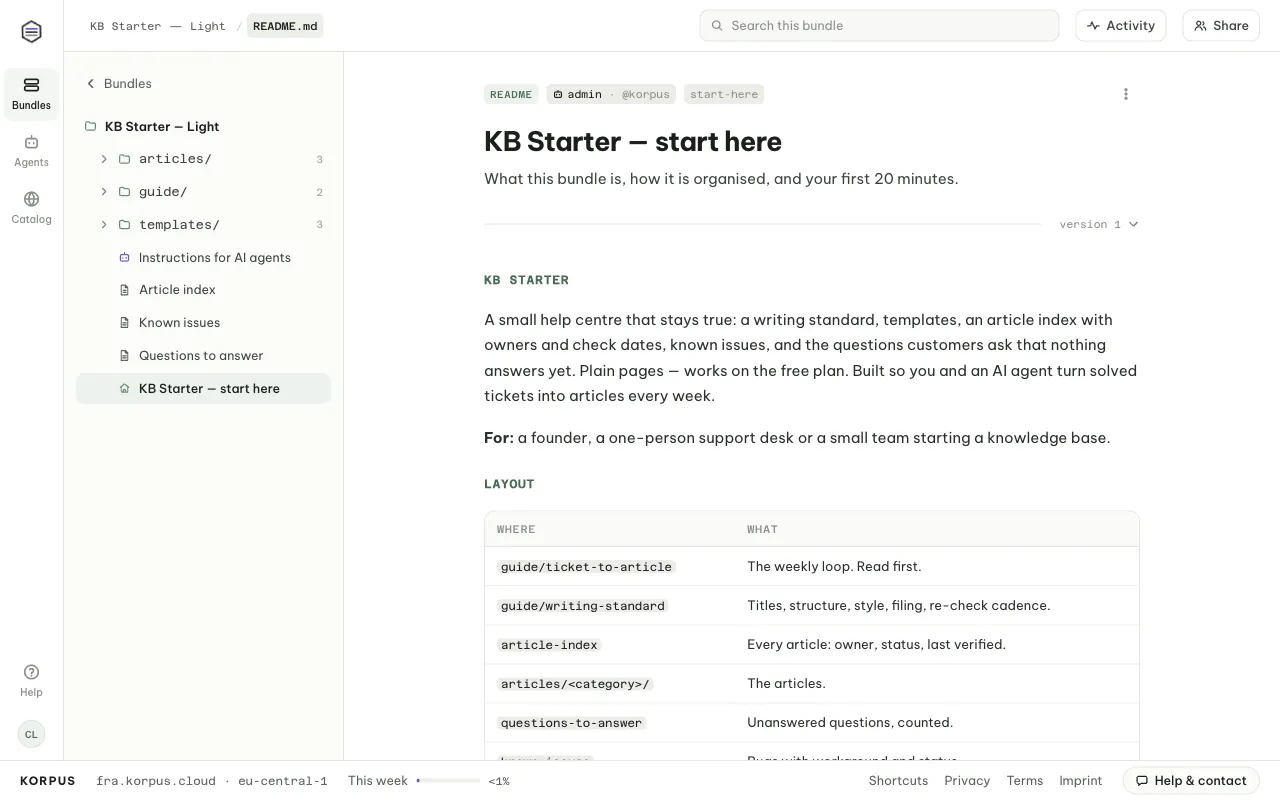Open Help & contact button

click(1191, 781)
